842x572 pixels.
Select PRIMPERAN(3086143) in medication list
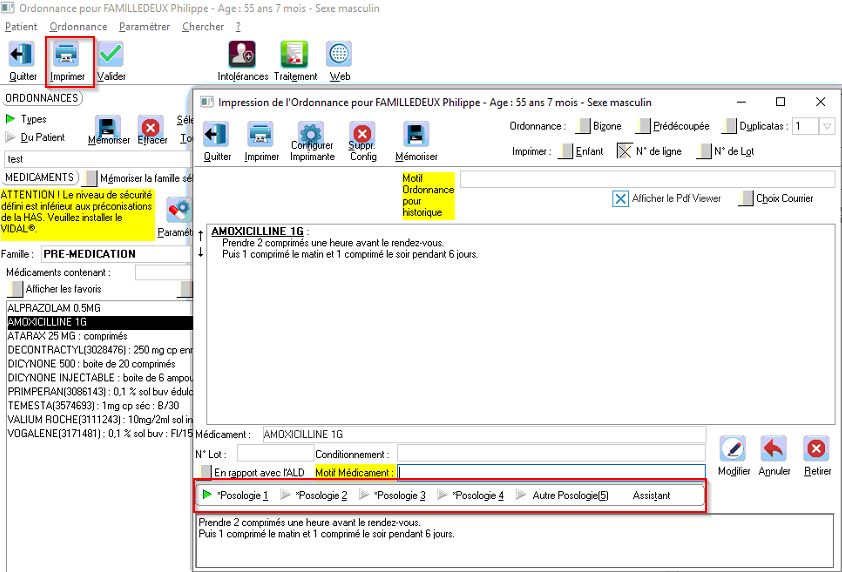coord(100,392)
